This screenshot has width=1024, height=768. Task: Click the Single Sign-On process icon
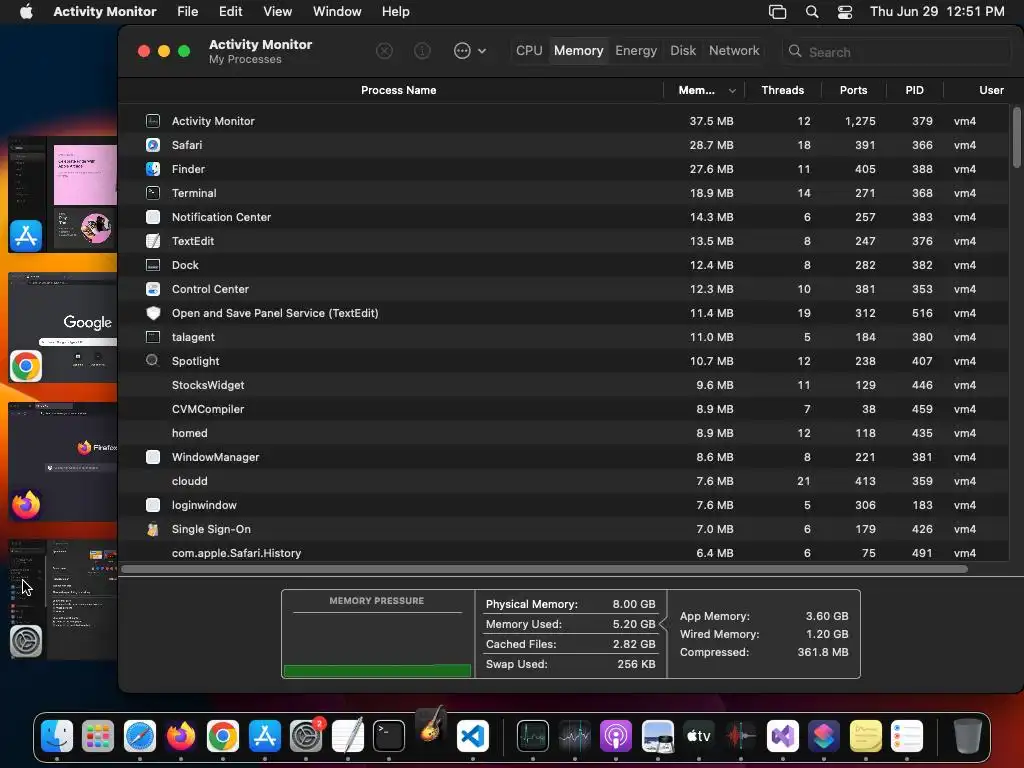point(153,529)
